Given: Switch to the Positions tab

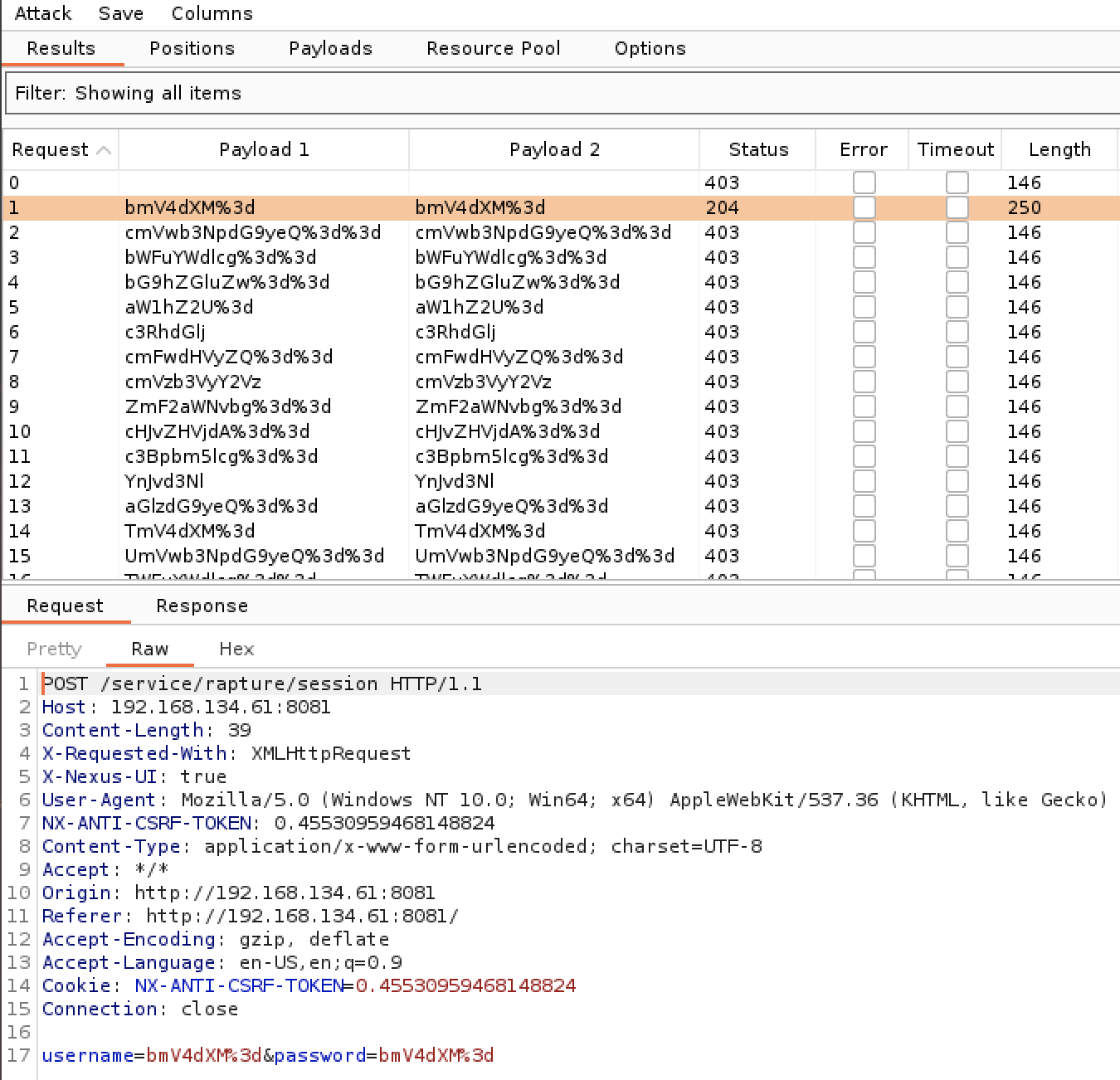Looking at the screenshot, I should tap(192, 48).
